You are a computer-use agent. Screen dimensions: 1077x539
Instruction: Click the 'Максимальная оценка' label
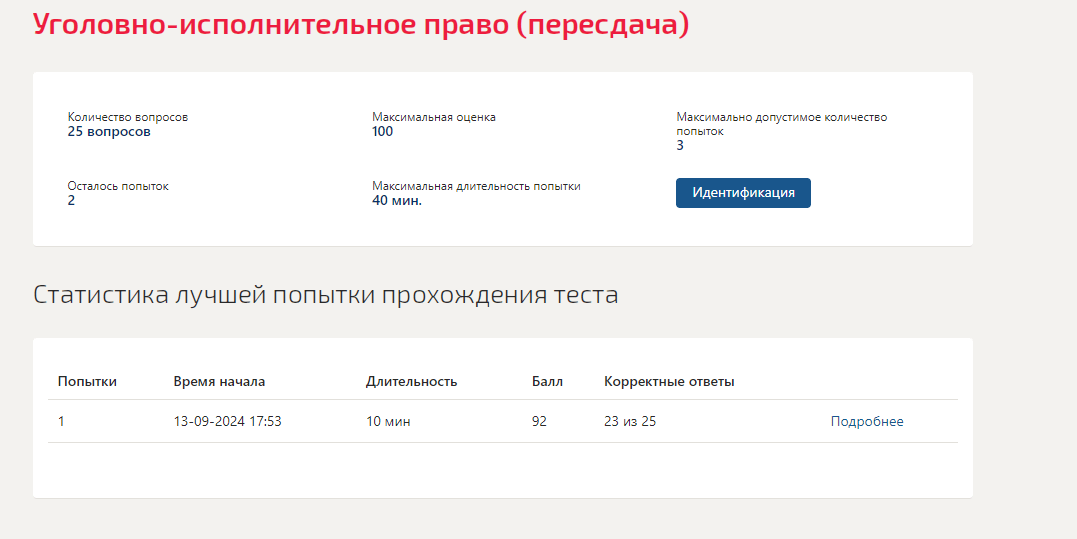point(434,117)
